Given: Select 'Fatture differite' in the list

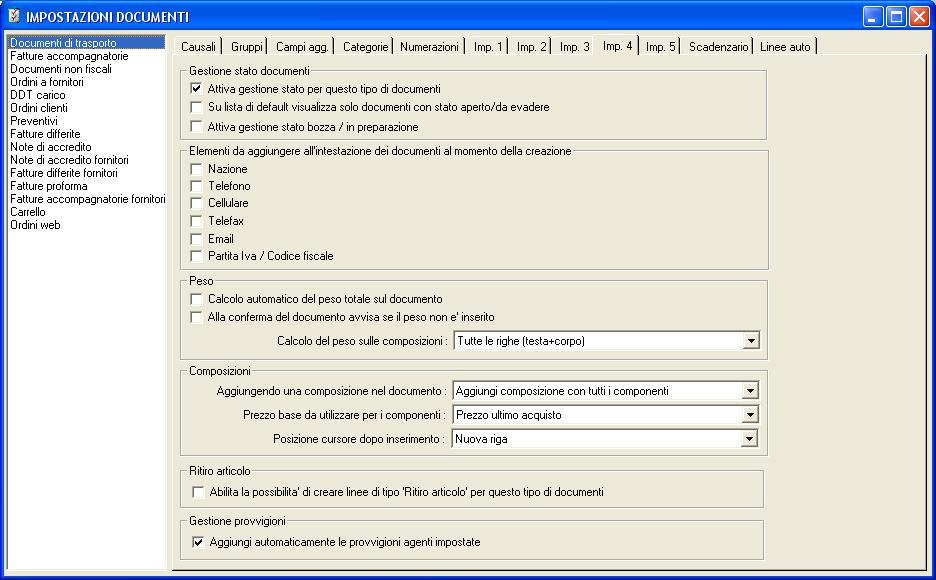Looking at the screenshot, I should [87, 134].
